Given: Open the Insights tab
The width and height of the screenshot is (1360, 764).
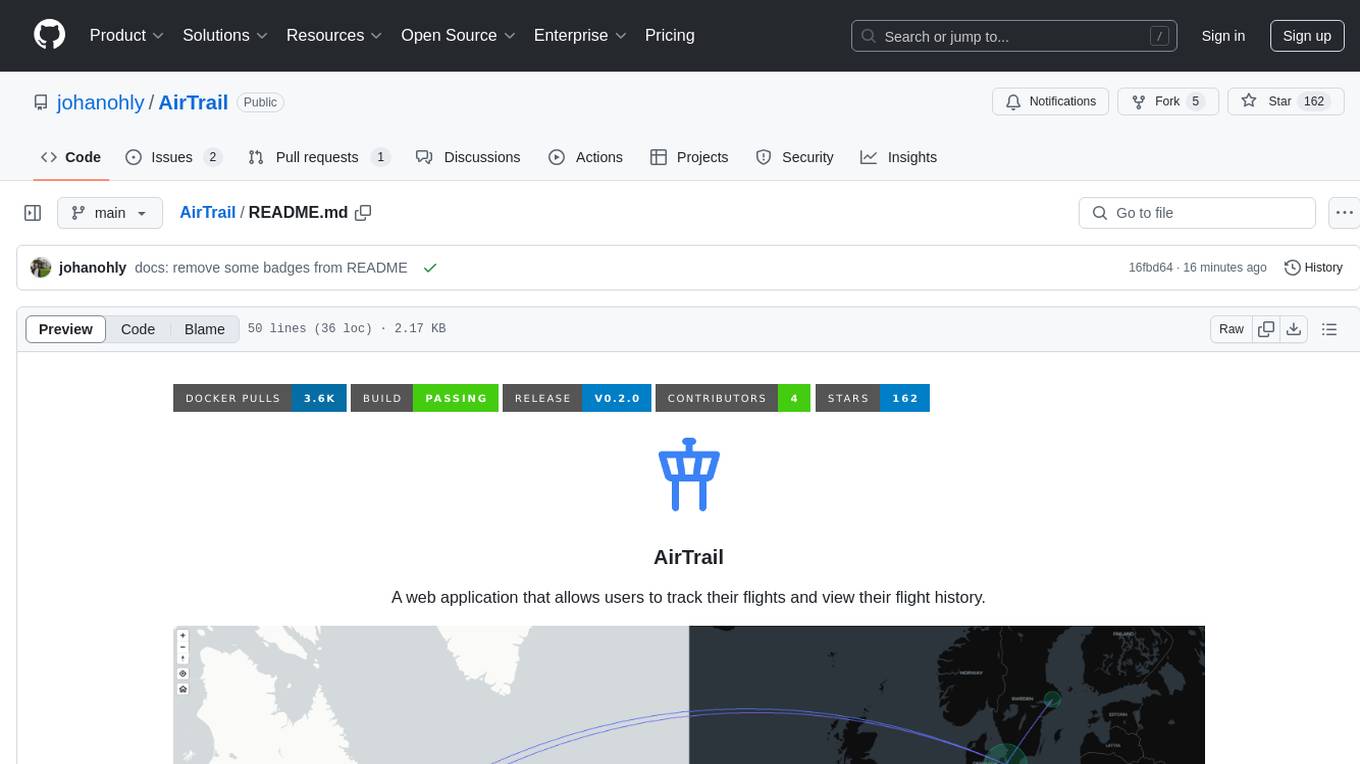Looking at the screenshot, I should coord(898,157).
